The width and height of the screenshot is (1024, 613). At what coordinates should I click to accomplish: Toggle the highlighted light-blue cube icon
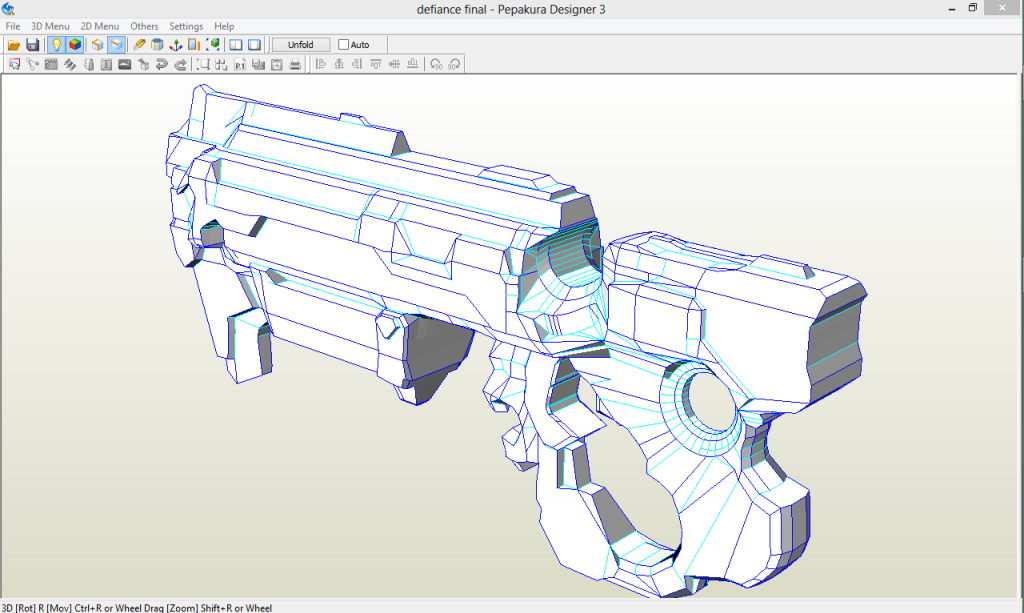tap(116, 44)
